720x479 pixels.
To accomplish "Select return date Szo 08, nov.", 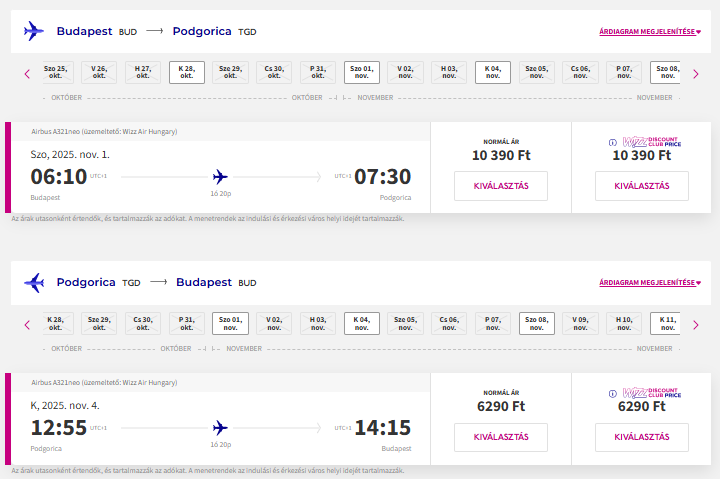I will tap(537, 323).
